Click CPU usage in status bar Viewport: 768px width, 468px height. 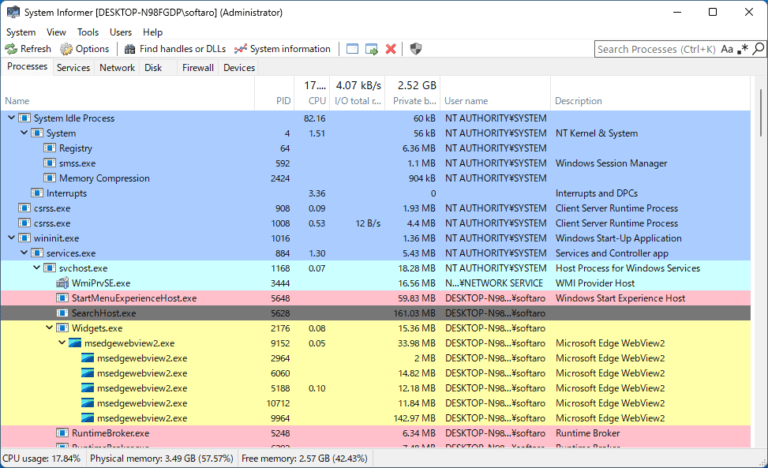42,459
